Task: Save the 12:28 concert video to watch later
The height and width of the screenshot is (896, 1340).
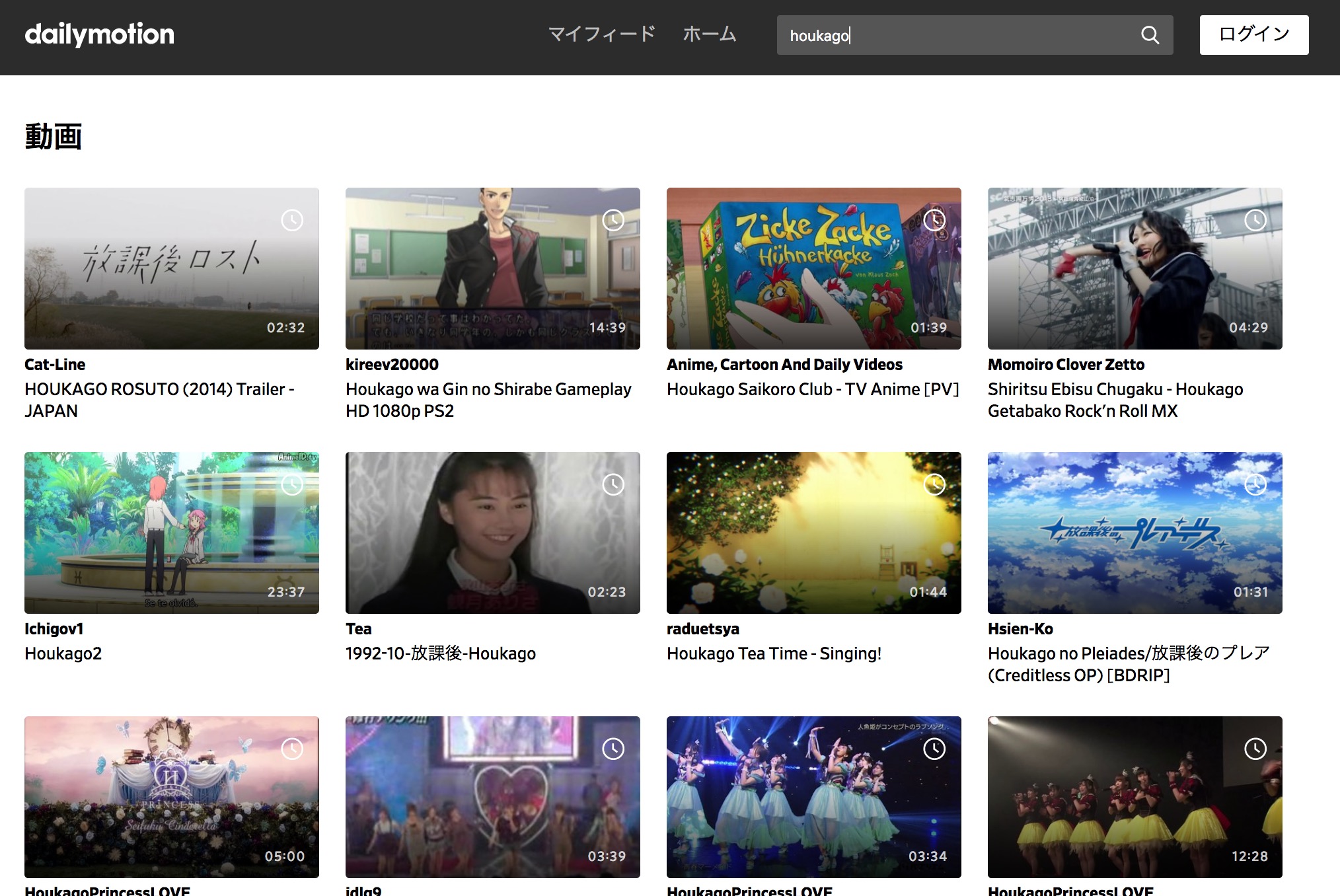Action: point(1255,749)
